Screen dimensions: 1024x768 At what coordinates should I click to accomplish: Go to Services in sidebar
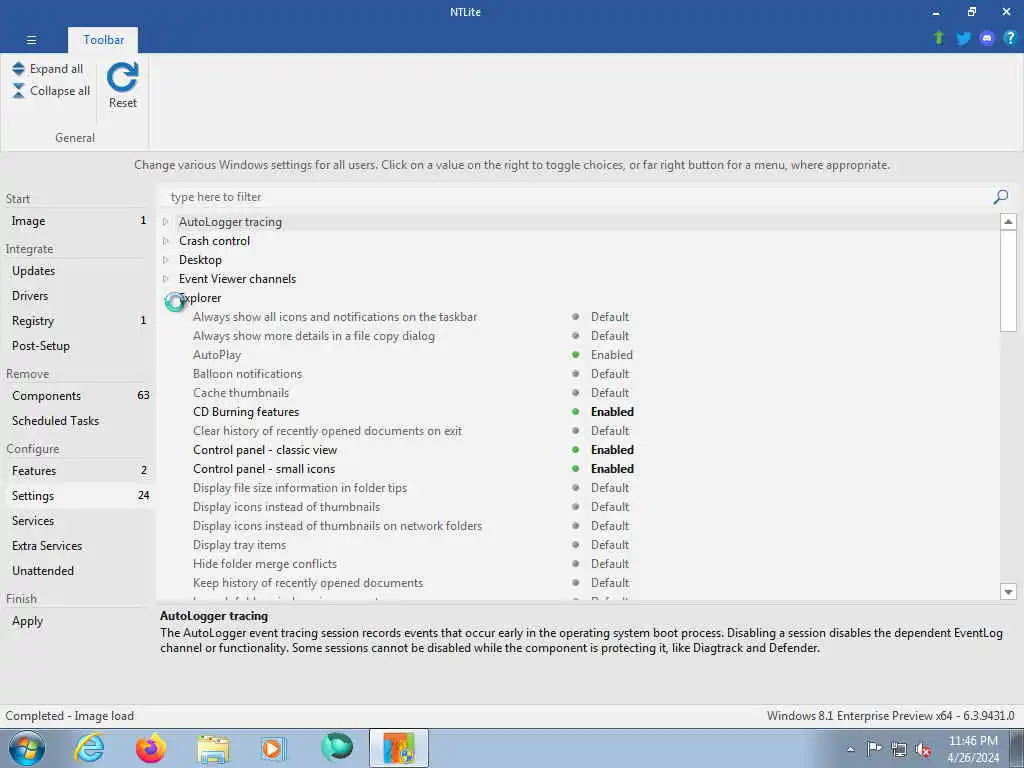[x=78, y=520]
